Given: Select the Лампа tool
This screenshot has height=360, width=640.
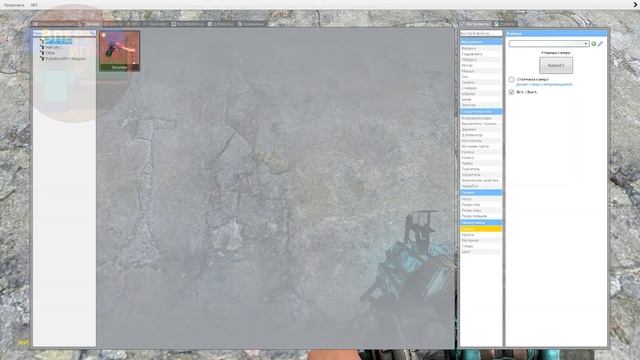Looking at the screenshot, I should pos(481,163).
